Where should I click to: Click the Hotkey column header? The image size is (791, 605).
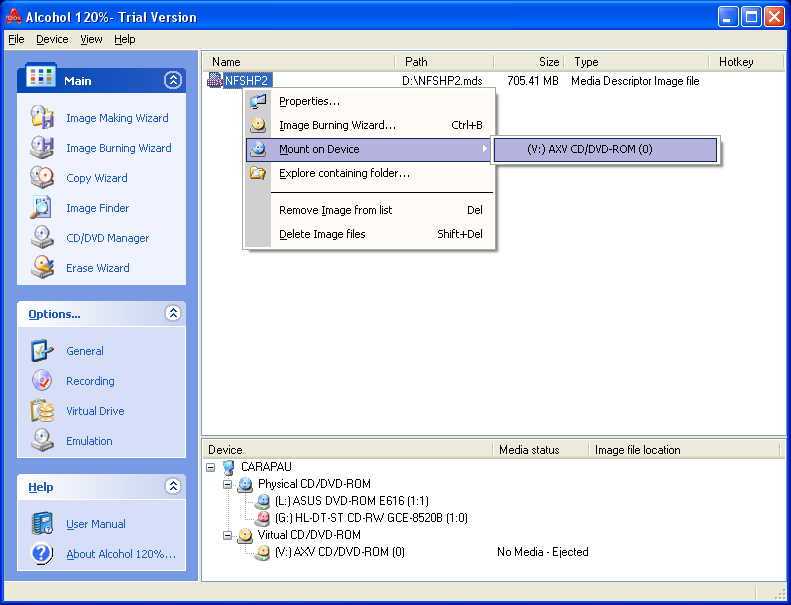(746, 62)
